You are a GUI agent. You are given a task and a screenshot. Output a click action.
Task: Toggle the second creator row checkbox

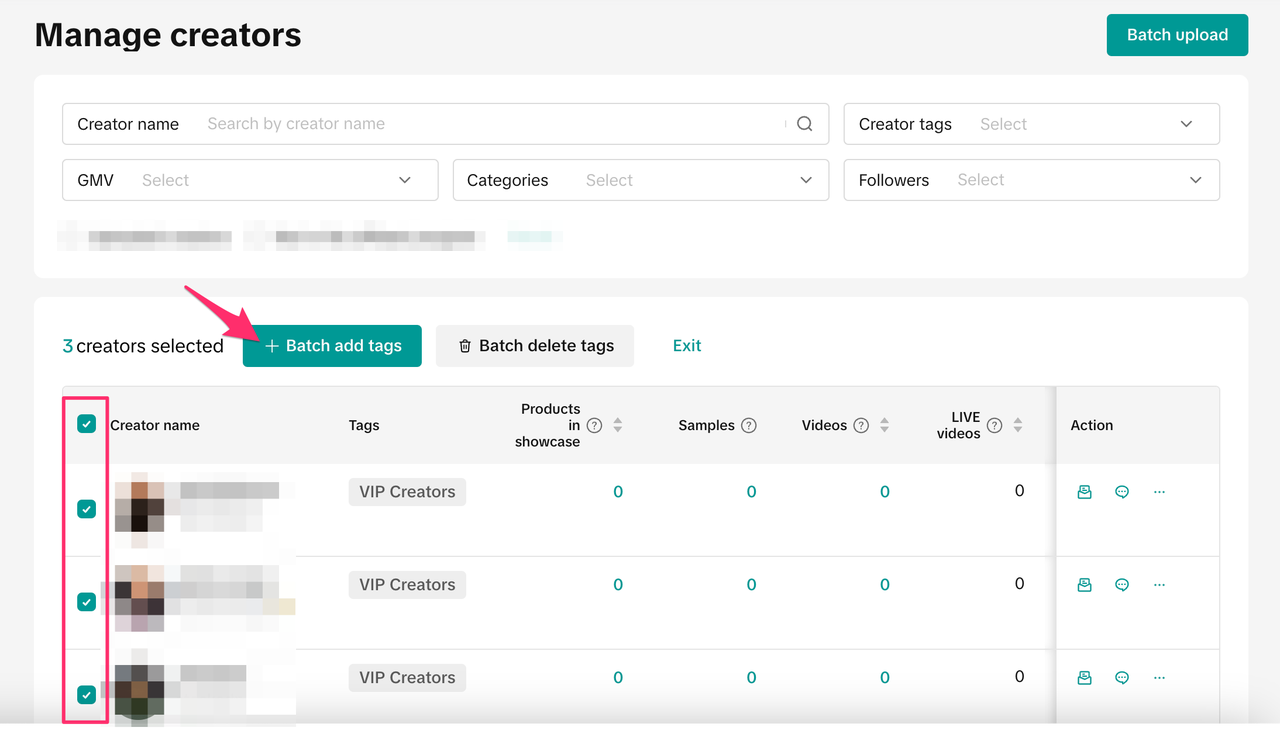tap(87, 602)
